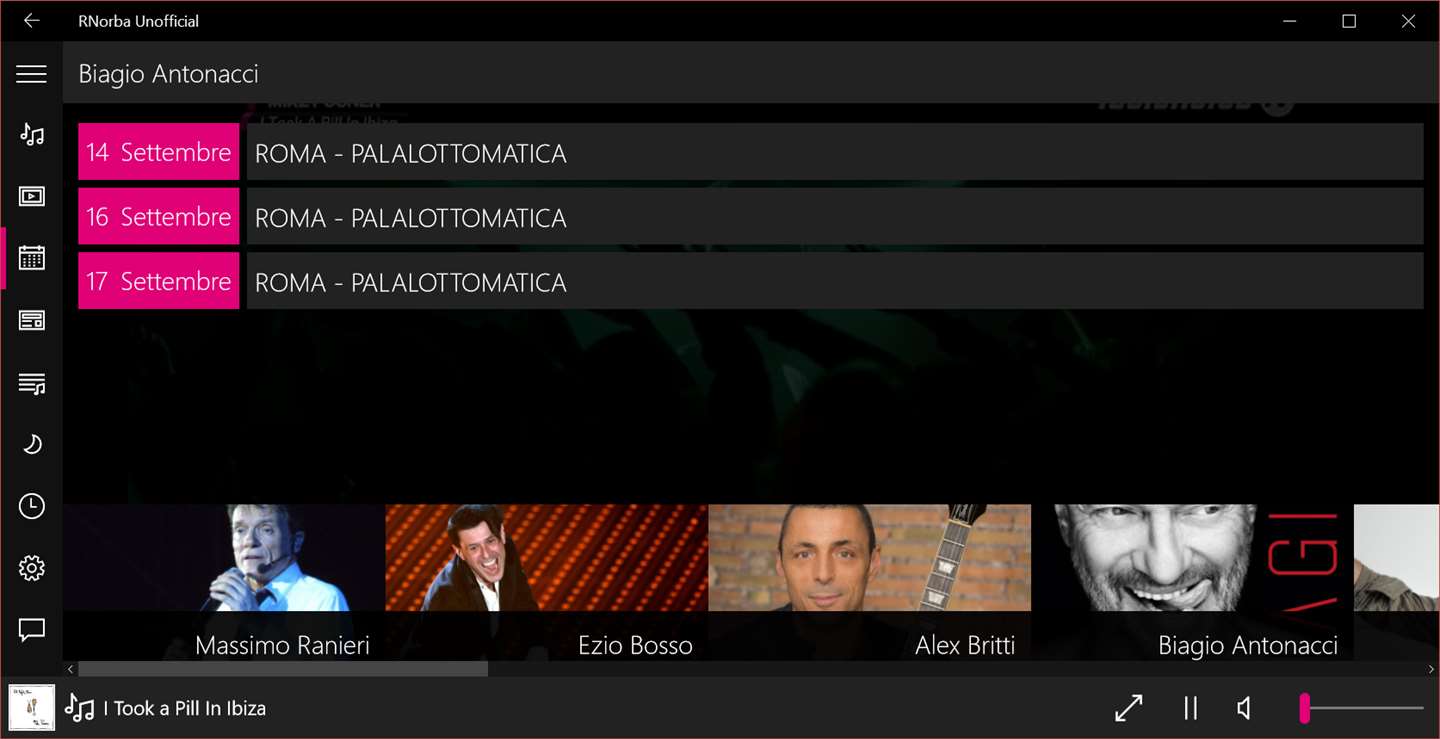This screenshot has width=1440, height=739.
Task: Open the hamburger navigation menu
Action: [x=32, y=74]
